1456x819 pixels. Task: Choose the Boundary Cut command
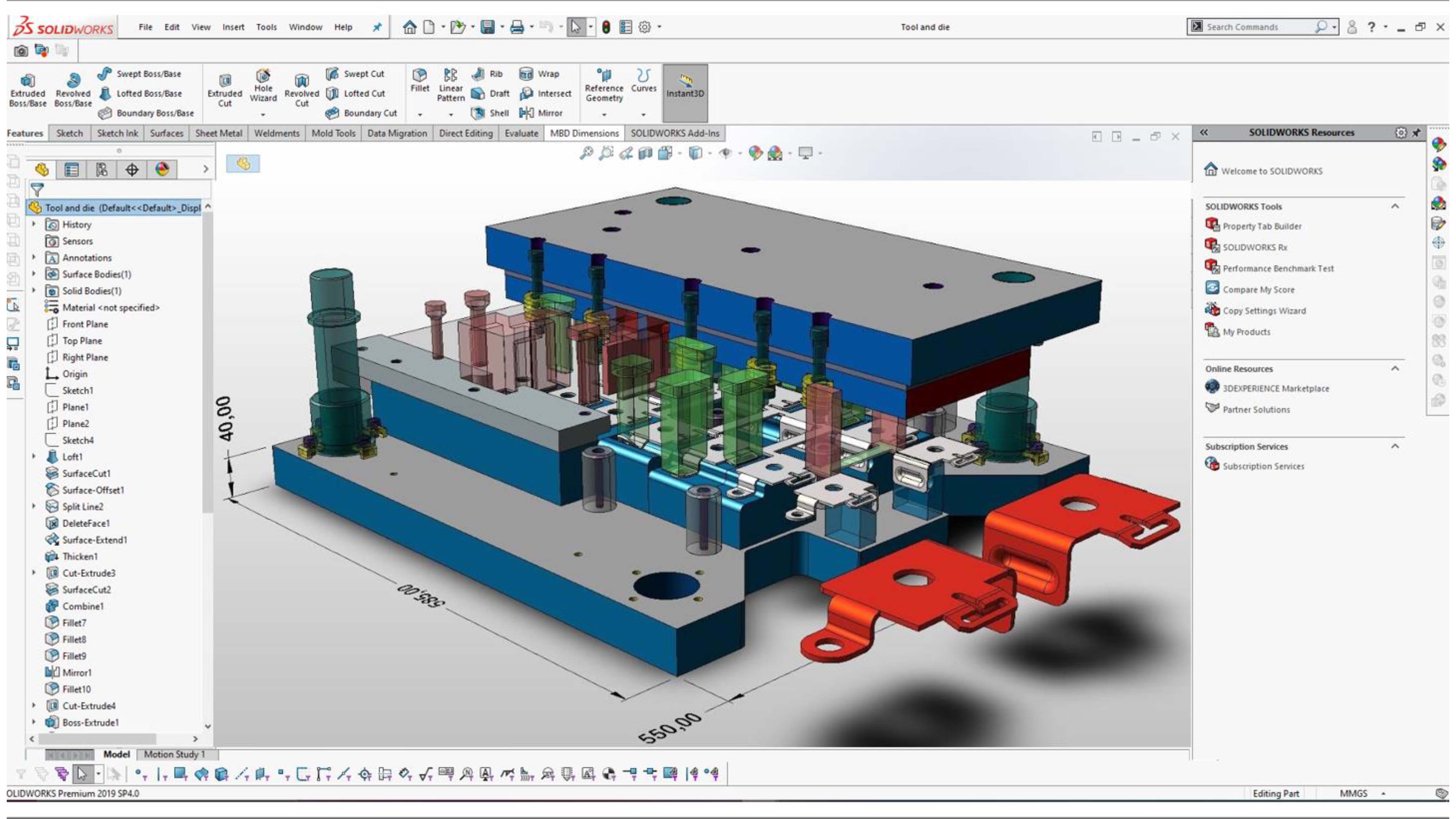361,113
